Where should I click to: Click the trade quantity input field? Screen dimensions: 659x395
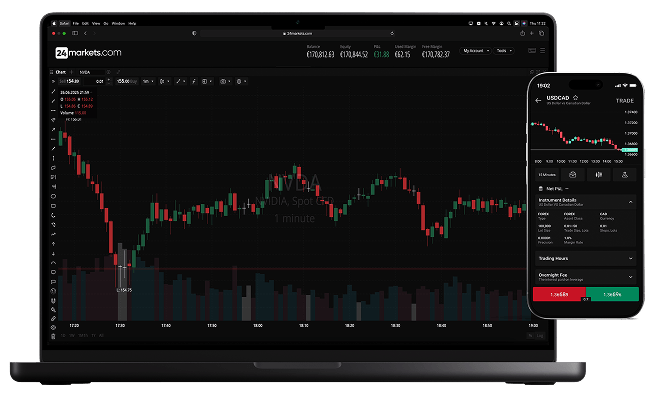pos(94,81)
